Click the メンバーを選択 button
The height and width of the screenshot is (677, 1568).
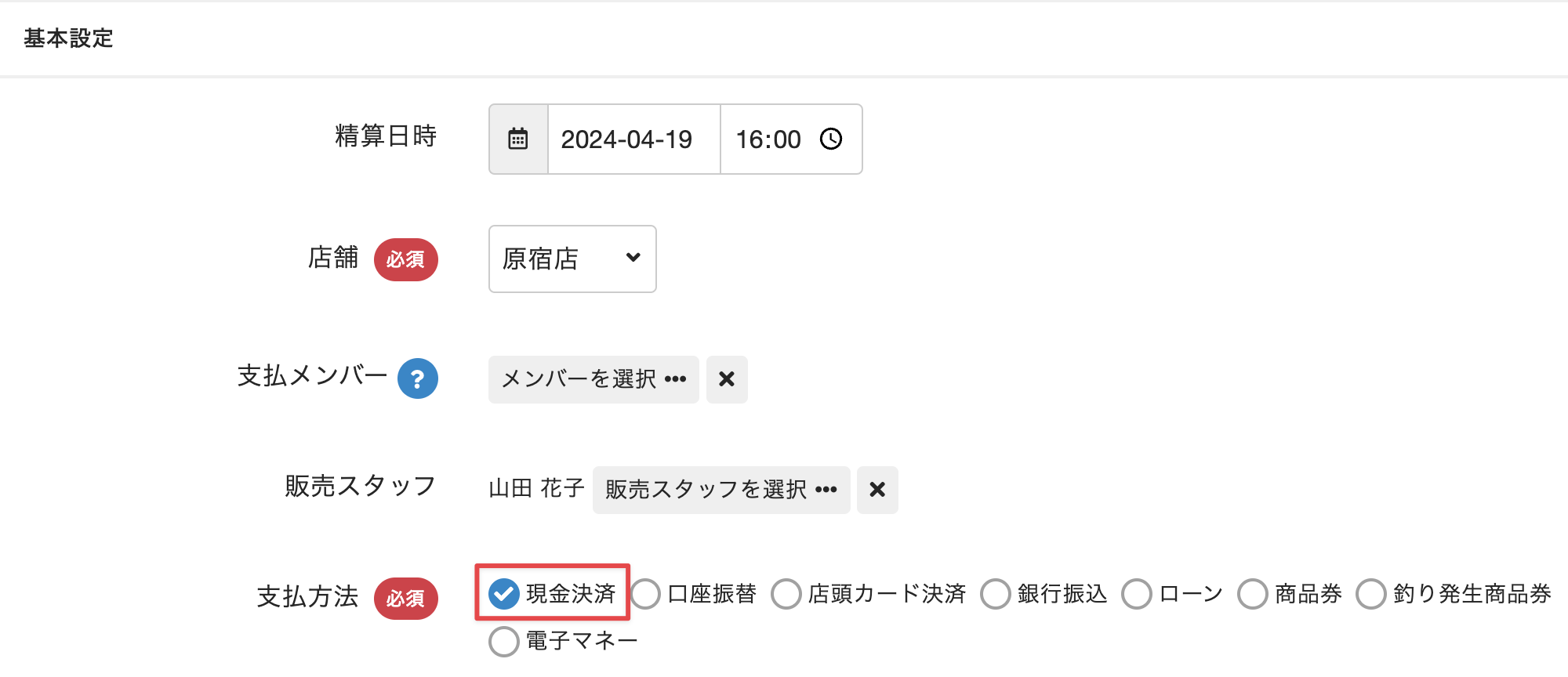[x=593, y=379]
